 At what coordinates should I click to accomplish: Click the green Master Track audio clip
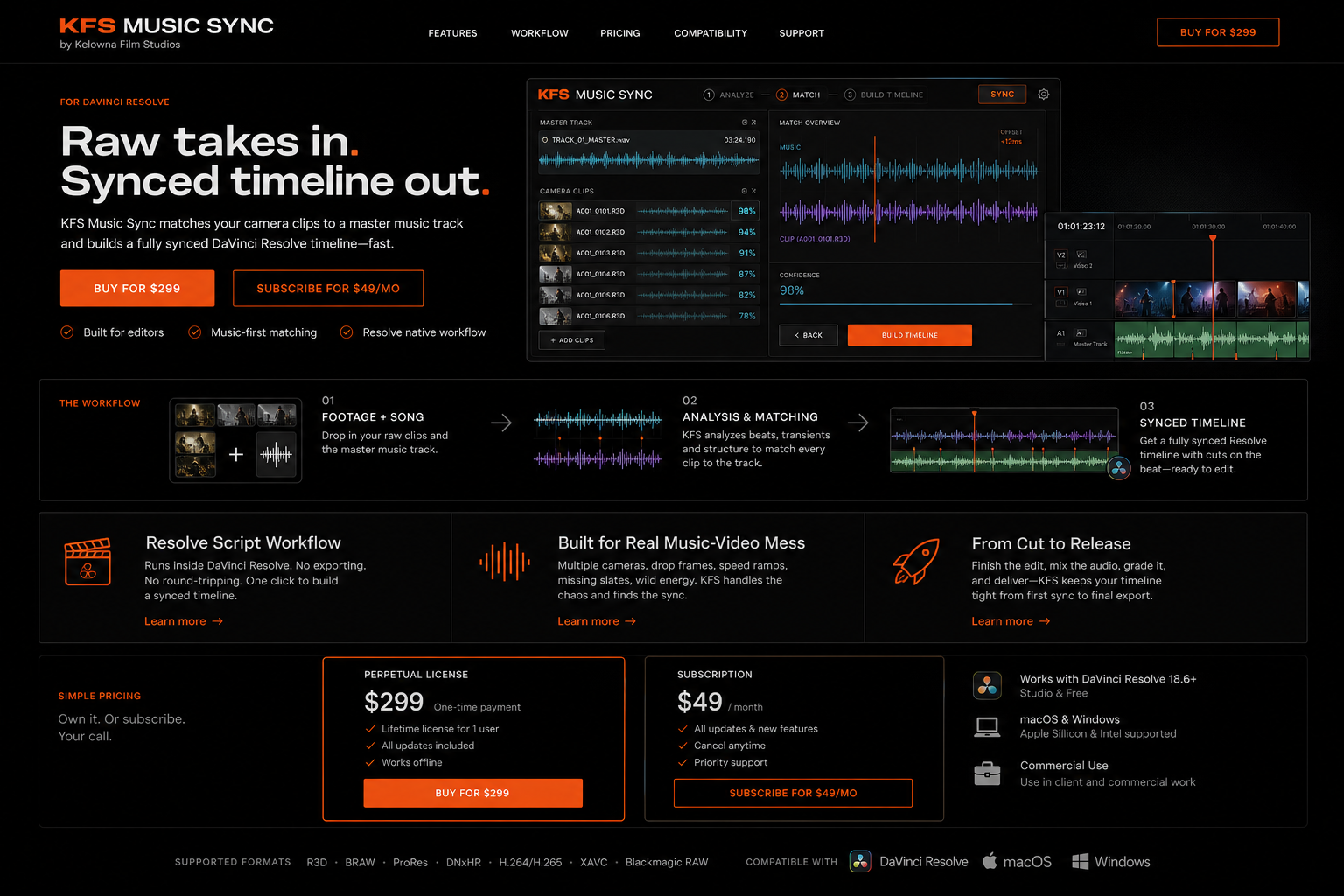(1212, 339)
